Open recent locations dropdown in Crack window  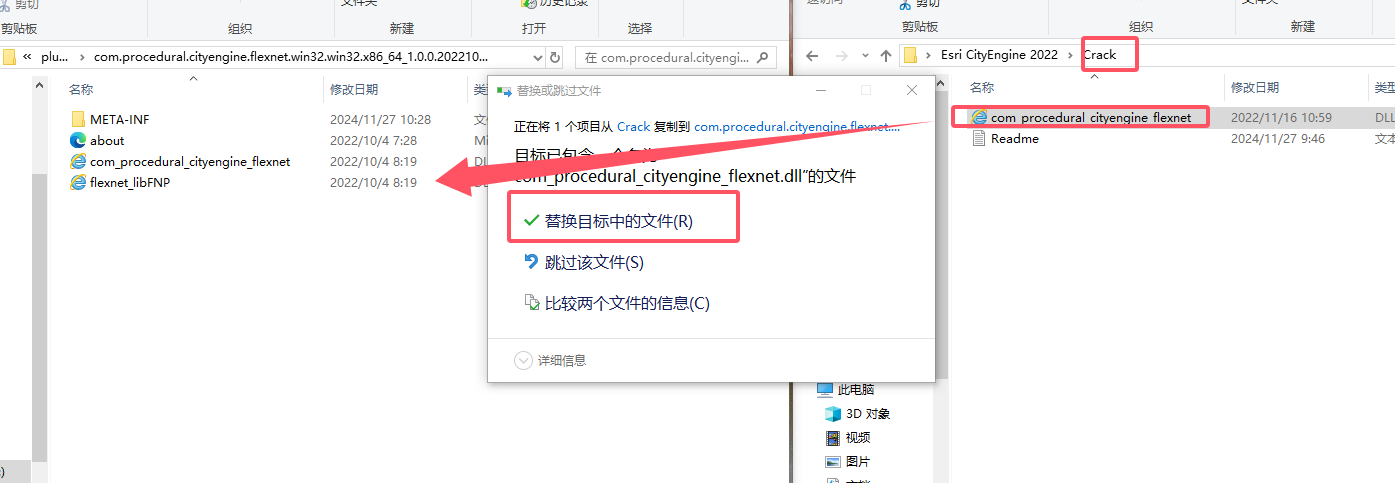click(x=864, y=55)
